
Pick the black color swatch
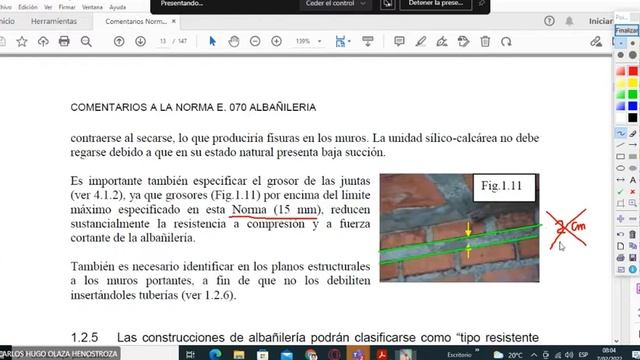(x=633, y=118)
